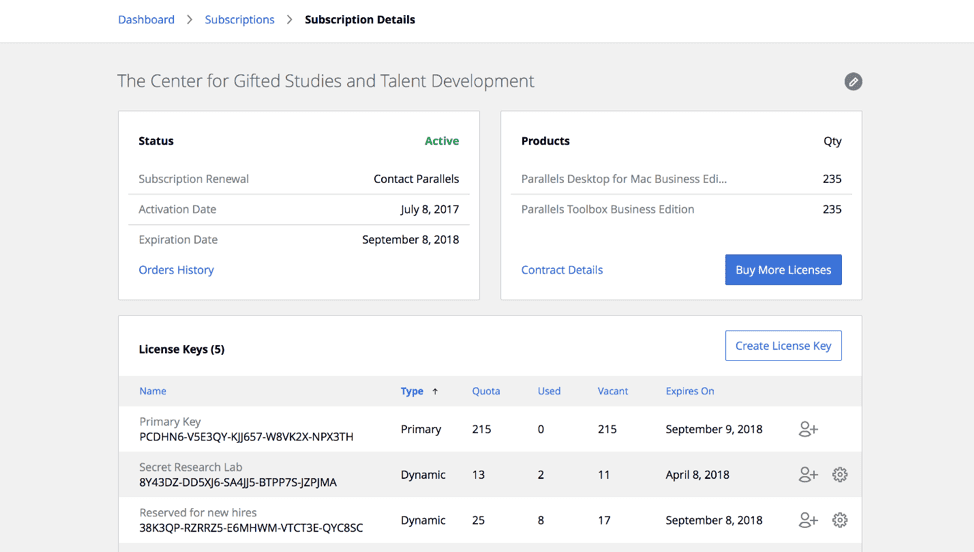Sort table by Type column header
This screenshot has height=552, width=974.
(x=412, y=391)
